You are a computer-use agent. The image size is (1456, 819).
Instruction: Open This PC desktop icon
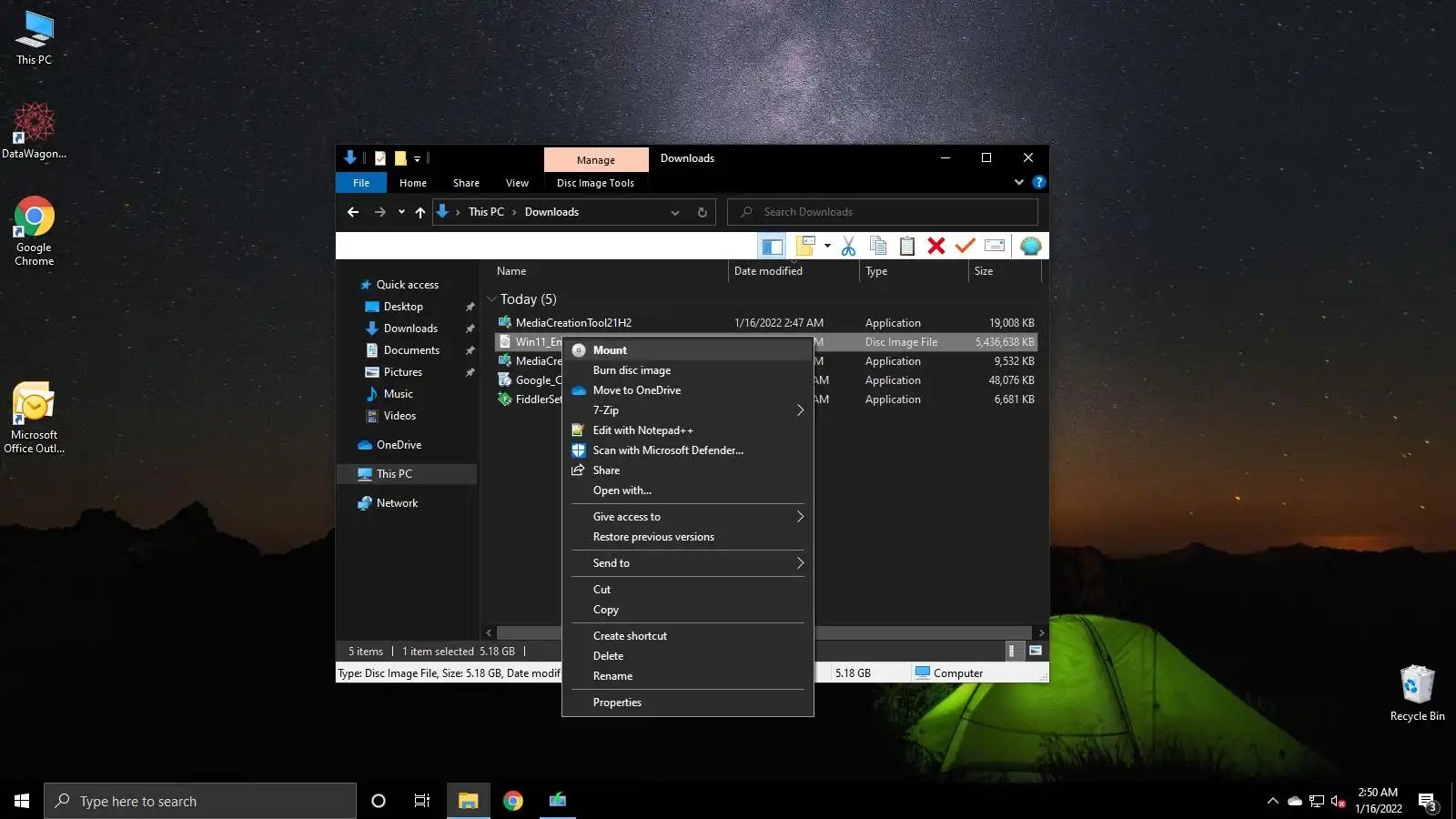[x=35, y=39]
